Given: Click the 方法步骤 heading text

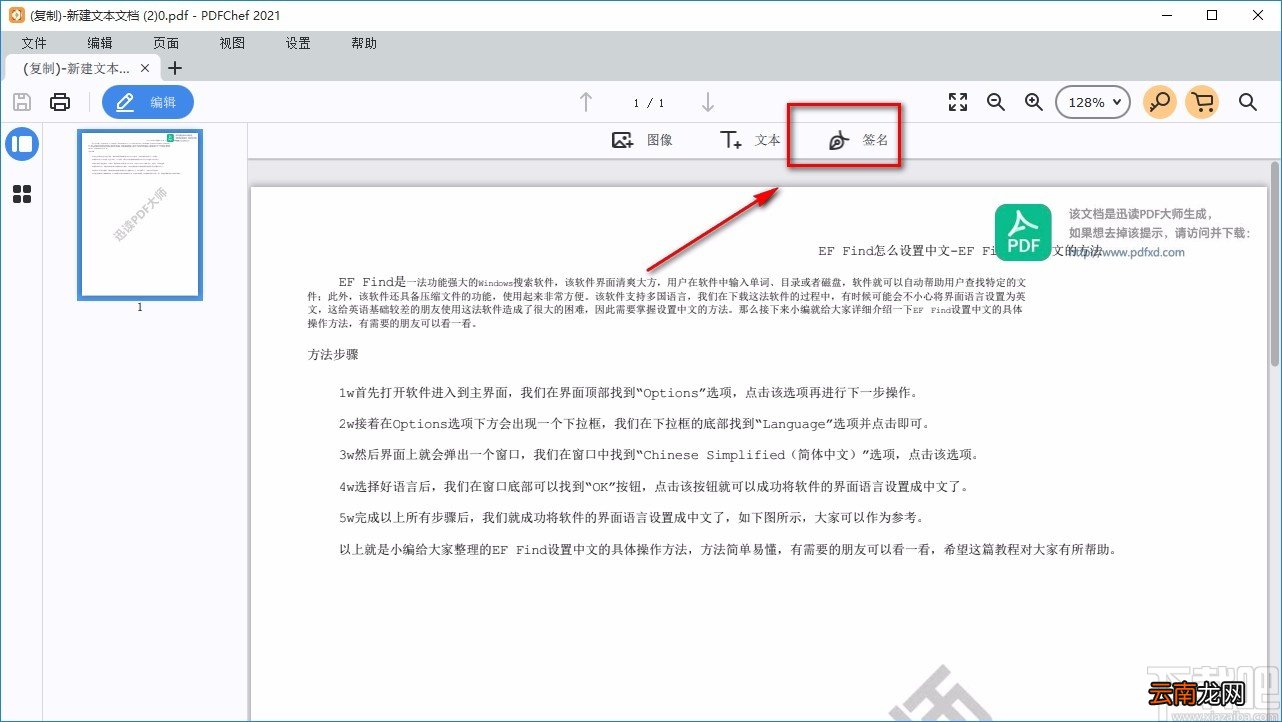Looking at the screenshot, I should click(333, 355).
